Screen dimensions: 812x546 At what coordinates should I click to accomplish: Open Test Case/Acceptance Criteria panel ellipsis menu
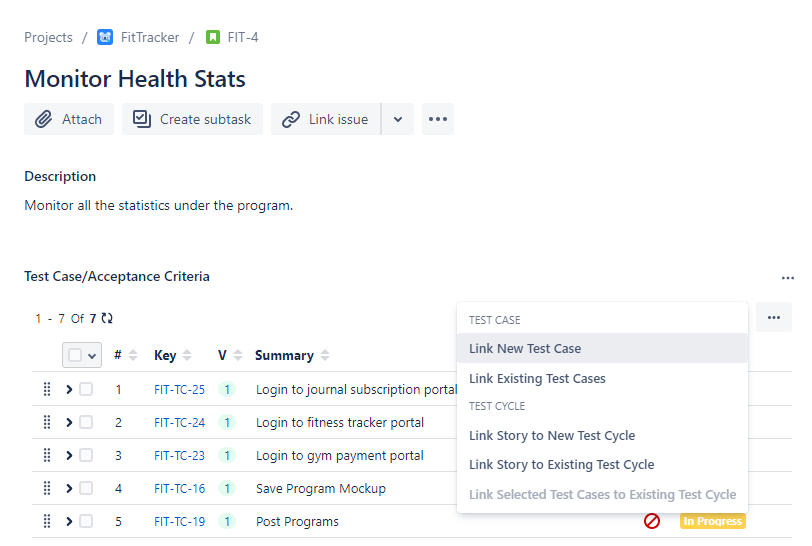[787, 278]
